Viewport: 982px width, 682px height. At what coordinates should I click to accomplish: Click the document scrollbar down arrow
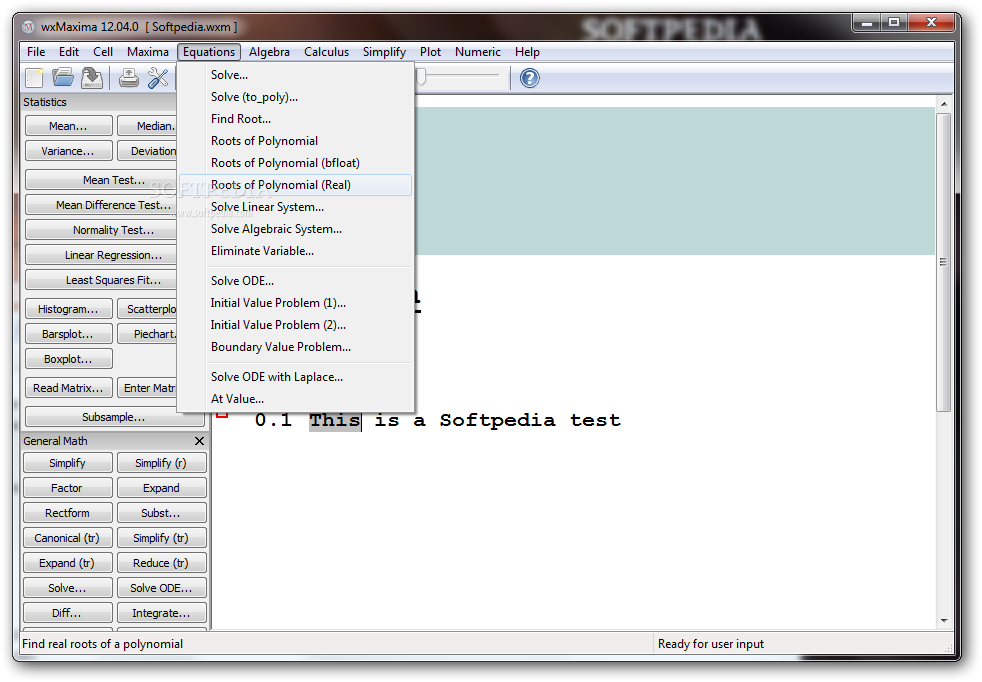(x=944, y=621)
